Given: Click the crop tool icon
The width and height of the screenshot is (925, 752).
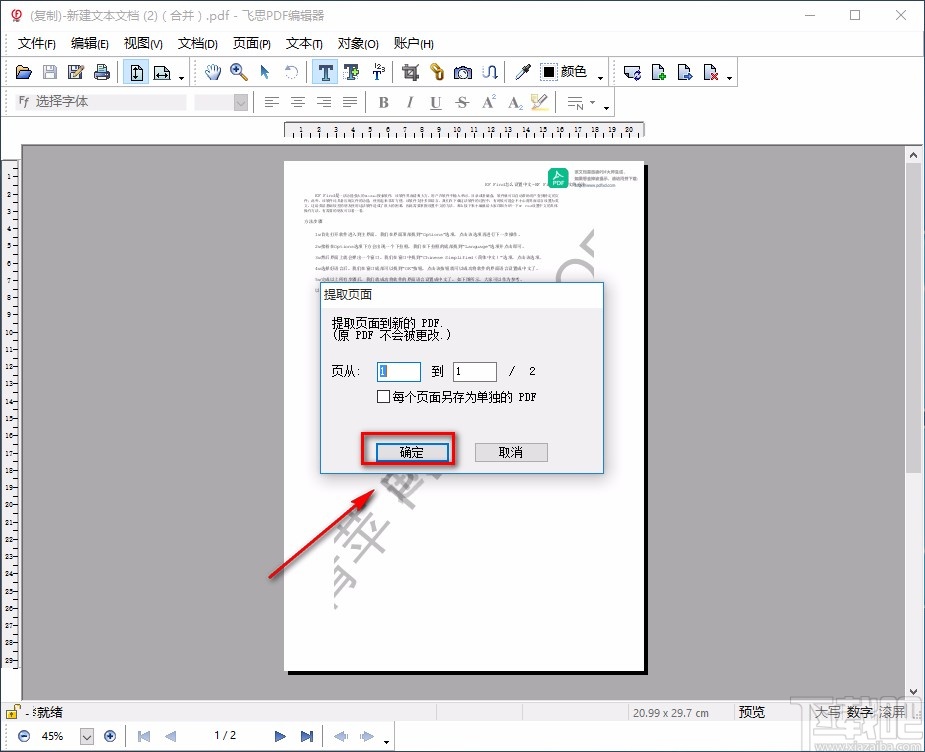Looking at the screenshot, I should point(409,72).
